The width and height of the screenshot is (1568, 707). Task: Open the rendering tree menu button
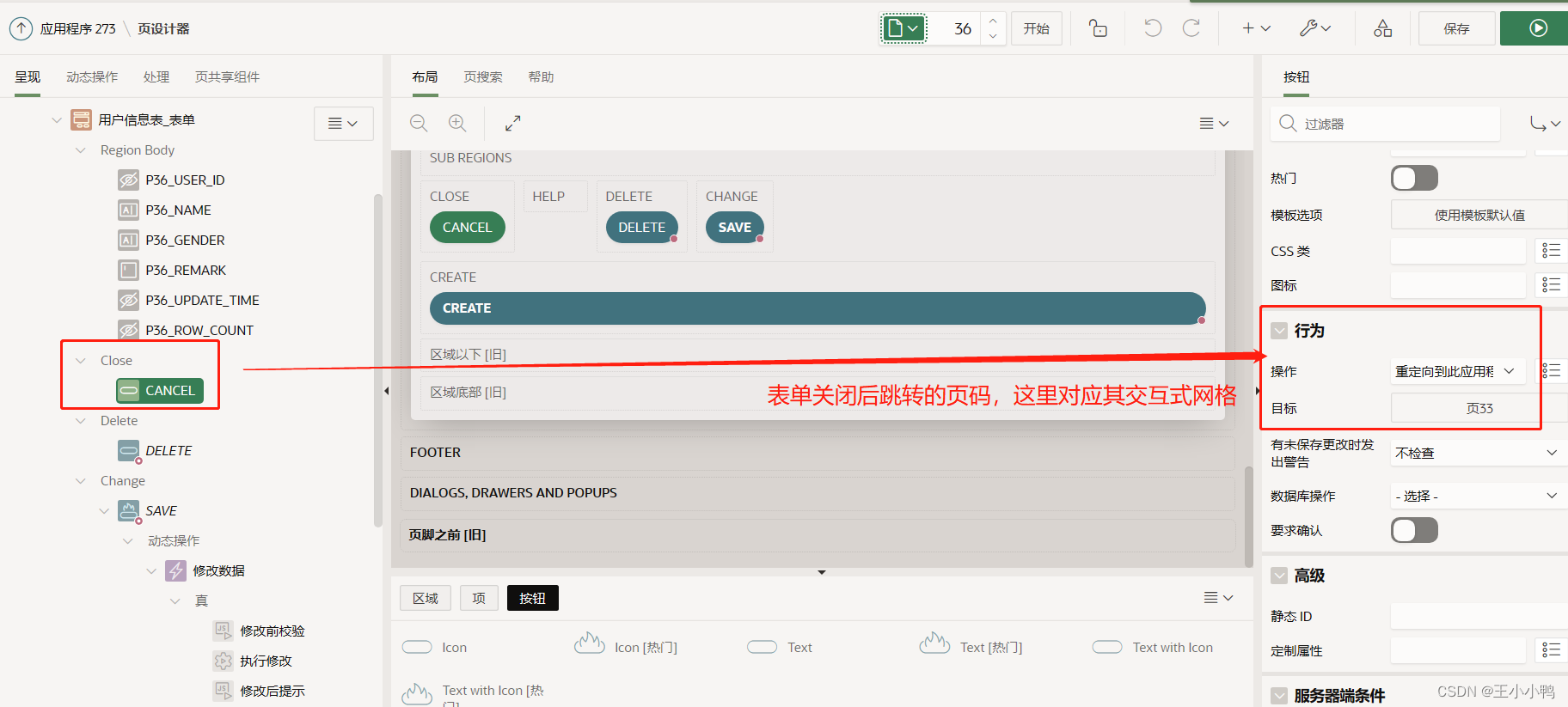(x=343, y=124)
